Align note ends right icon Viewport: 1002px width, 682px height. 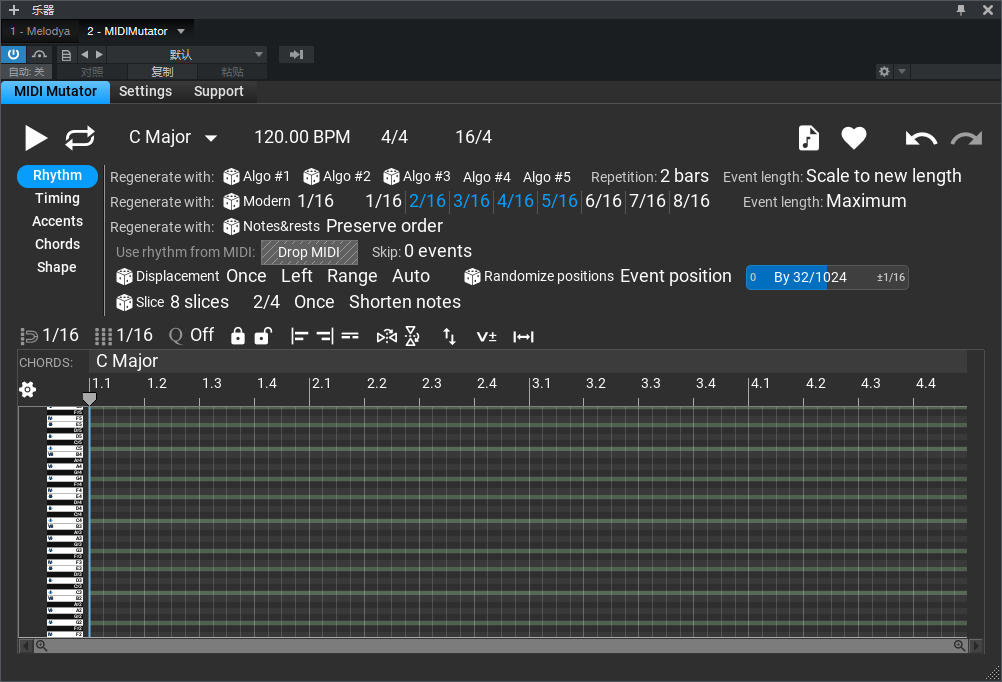click(x=325, y=336)
